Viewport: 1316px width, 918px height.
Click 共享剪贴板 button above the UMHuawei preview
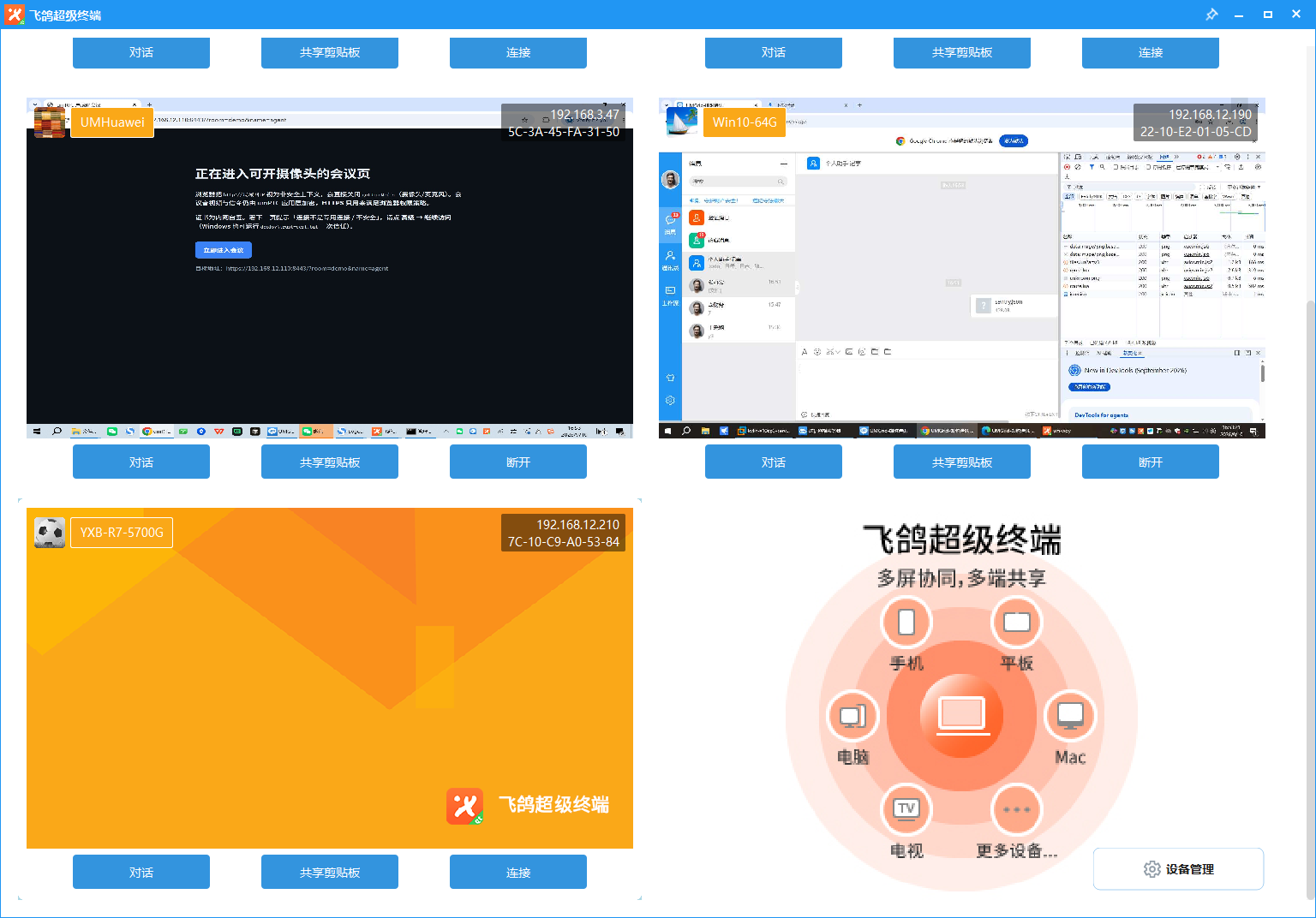(330, 52)
